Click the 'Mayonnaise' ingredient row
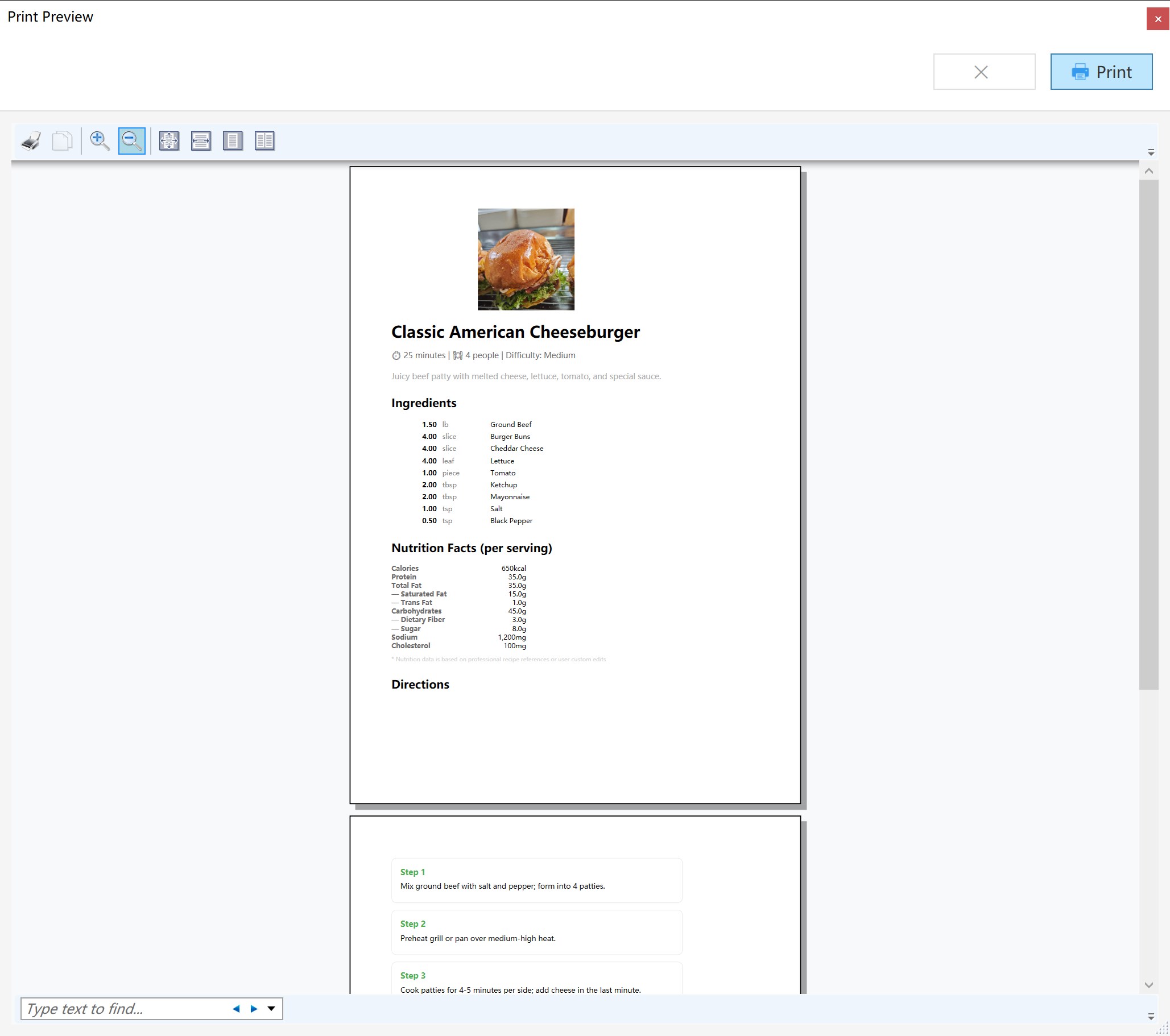This screenshot has height=1036, width=1170. click(476, 497)
